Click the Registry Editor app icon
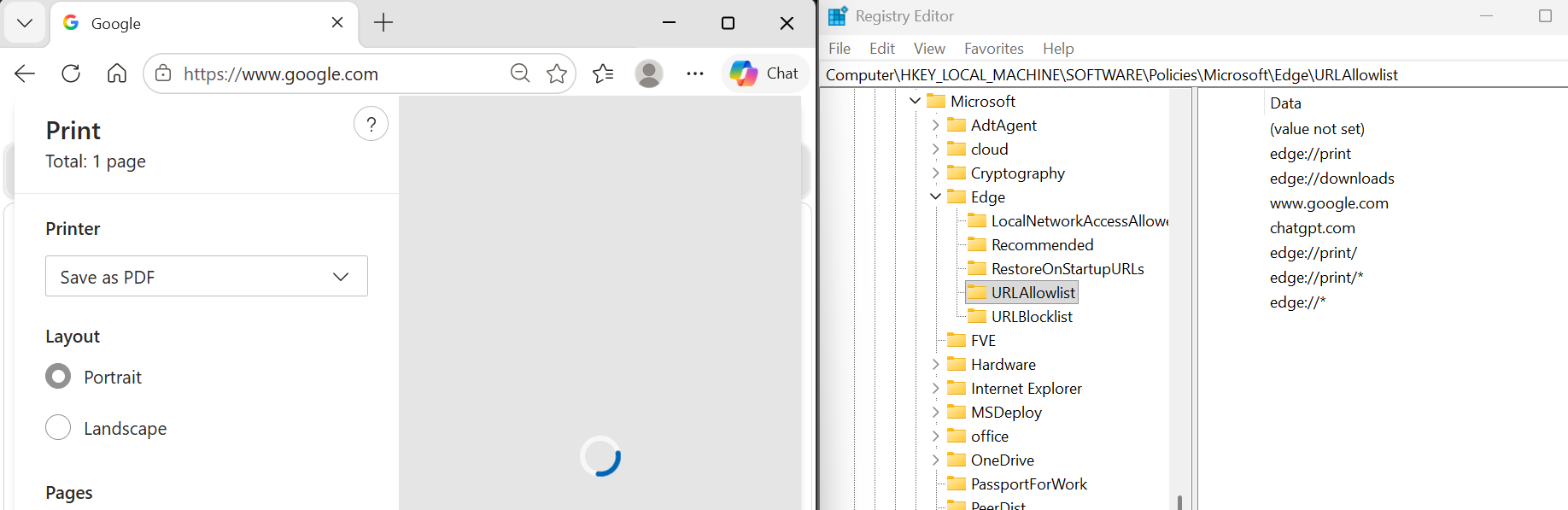 pyautogui.click(x=838, y=16)
